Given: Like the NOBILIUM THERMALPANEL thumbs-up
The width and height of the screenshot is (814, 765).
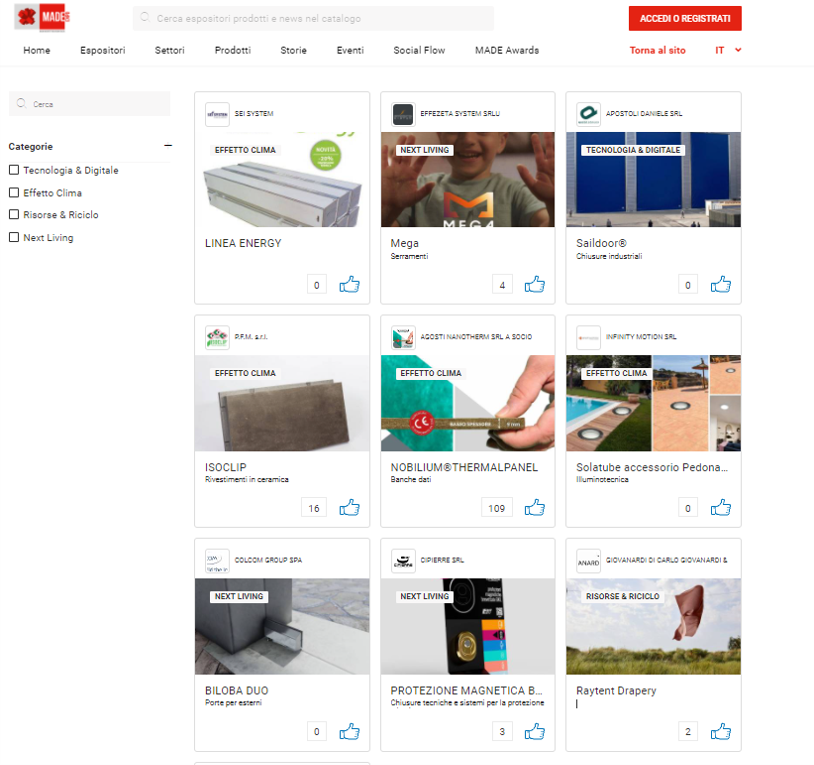Looking at the screenshot, I should (x=535, y=508).
